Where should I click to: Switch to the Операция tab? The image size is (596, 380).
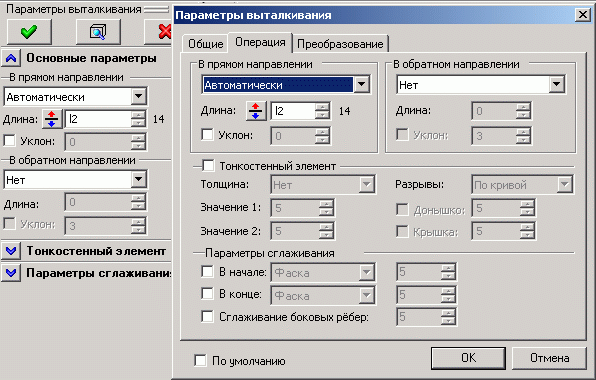point(260,42)
